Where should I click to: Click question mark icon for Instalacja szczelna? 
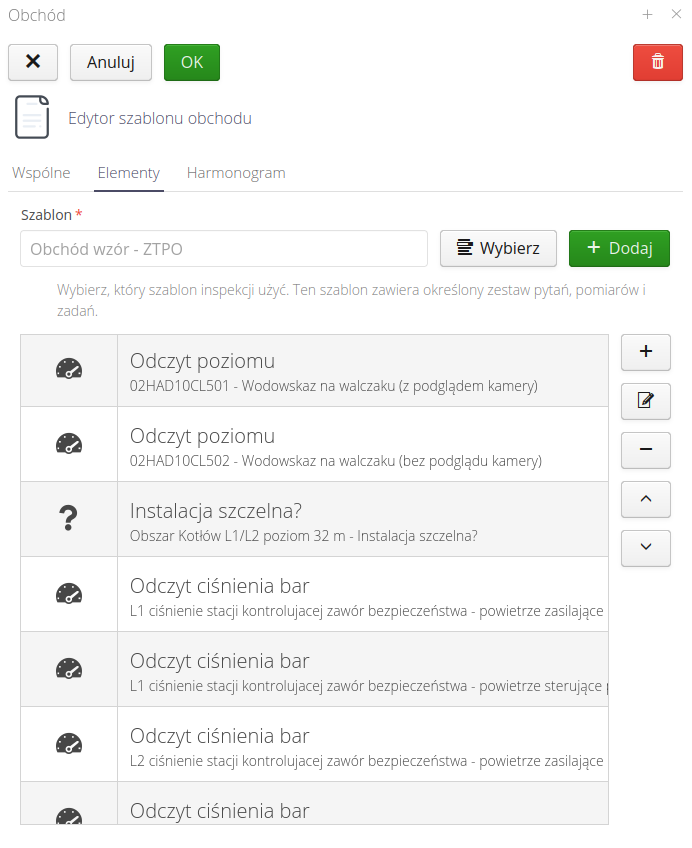69,519
